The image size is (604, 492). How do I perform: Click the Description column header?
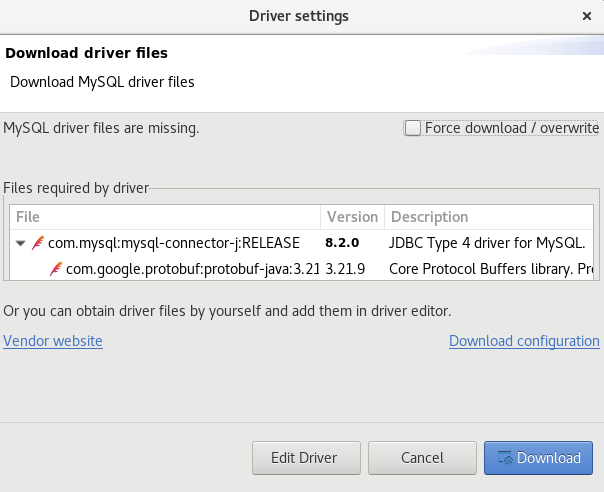tap(489, 217)
